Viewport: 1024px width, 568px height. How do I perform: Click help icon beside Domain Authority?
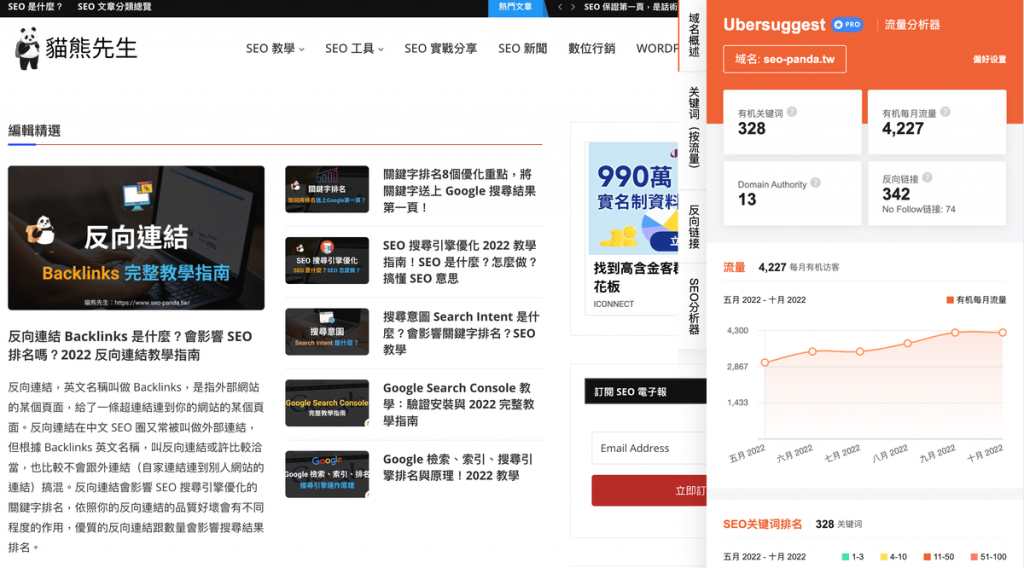click(x=815, y=183)
